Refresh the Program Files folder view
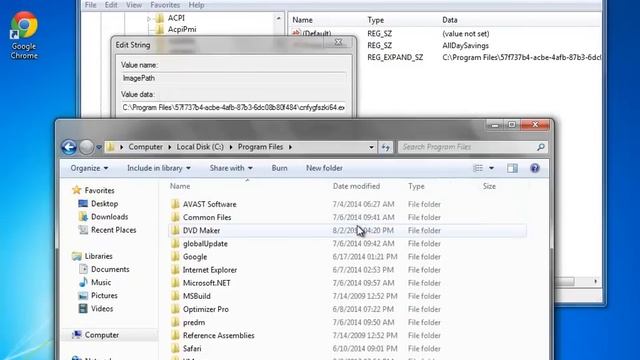Screen dimensions: 640x360 pos(386,147)
